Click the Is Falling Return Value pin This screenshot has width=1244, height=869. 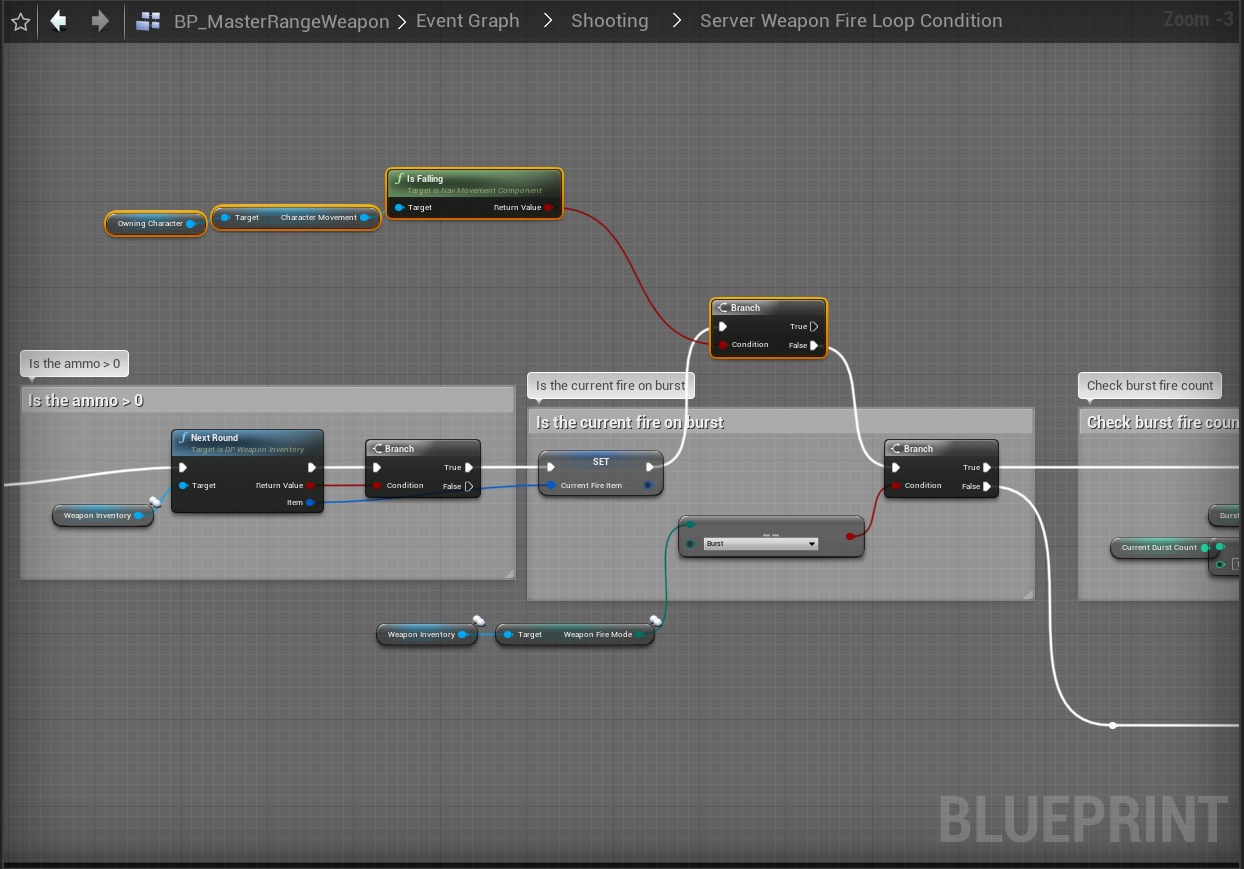tap(548, 208)
